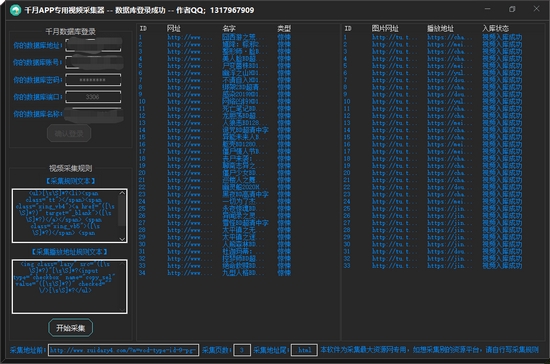Click the 视频采集规则 group heading
This screenshot has width=550, height=364.
click(71, 168)
